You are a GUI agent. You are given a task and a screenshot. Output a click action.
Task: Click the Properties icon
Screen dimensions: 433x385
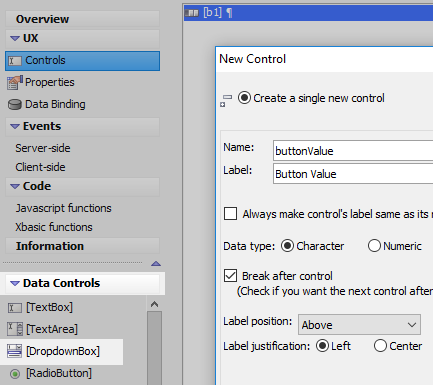pos(15,82)
